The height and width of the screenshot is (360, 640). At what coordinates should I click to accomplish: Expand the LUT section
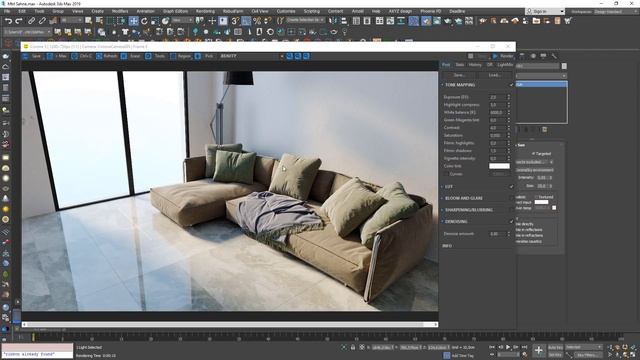click(x=442, y=187)
